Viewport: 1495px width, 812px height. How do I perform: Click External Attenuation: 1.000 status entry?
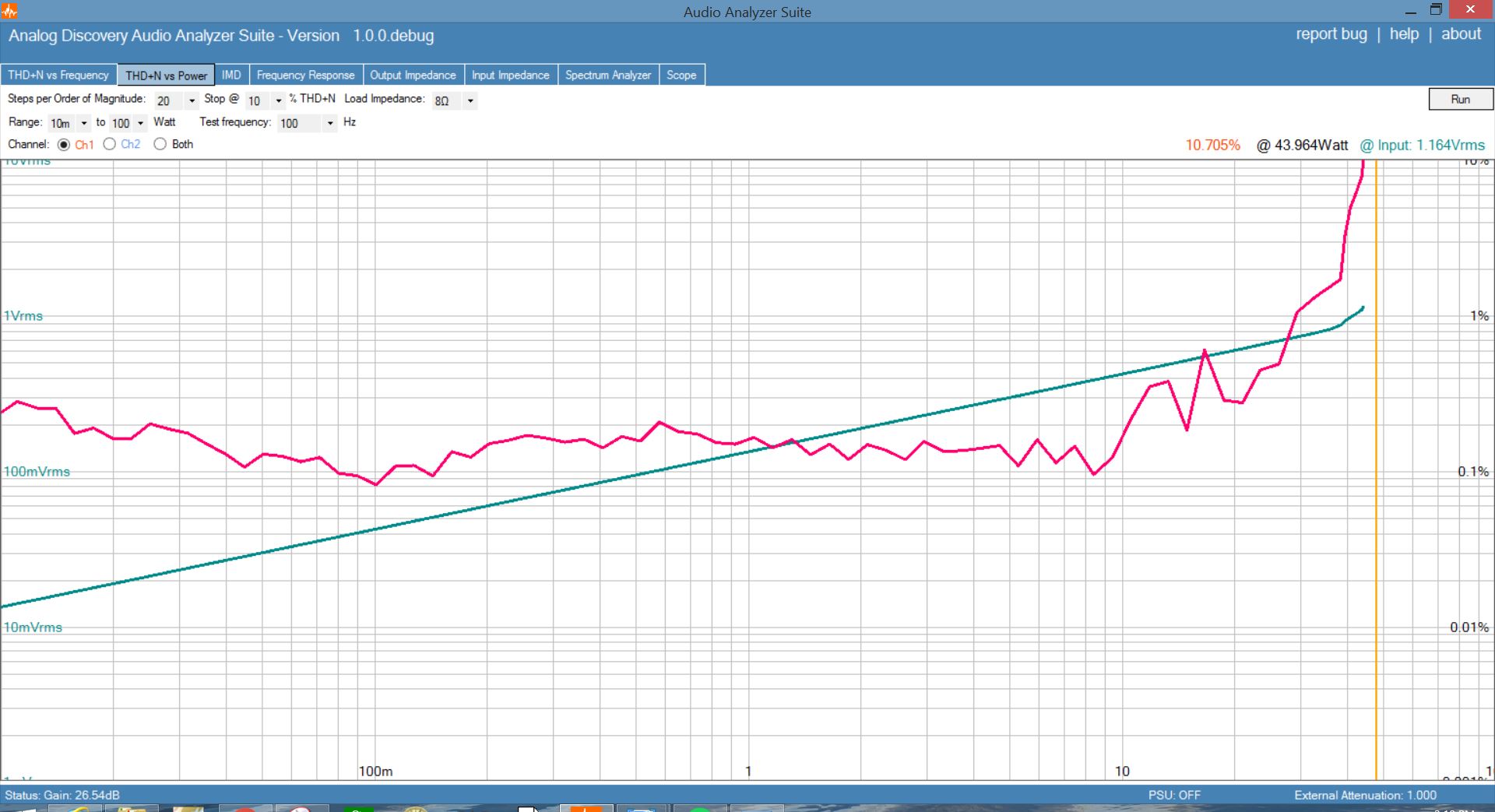coord(1365,795)
